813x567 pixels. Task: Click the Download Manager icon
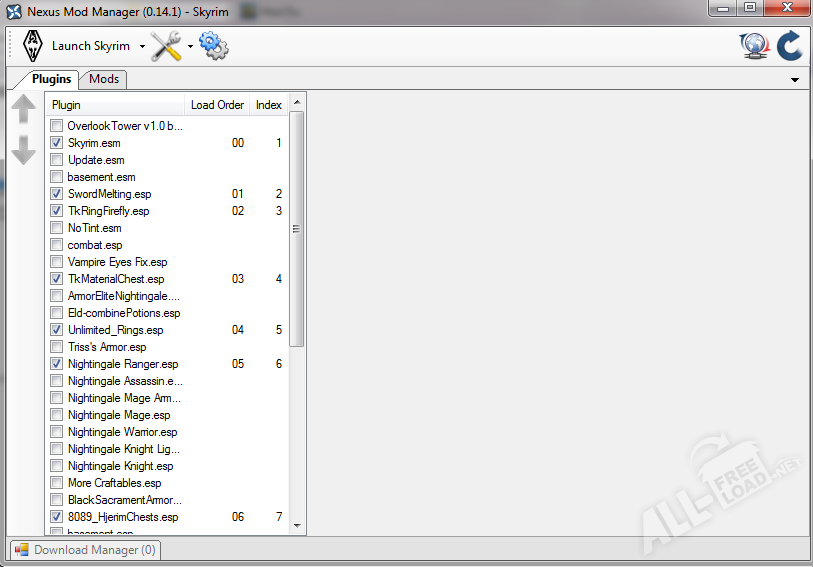[x=22, y=550]
